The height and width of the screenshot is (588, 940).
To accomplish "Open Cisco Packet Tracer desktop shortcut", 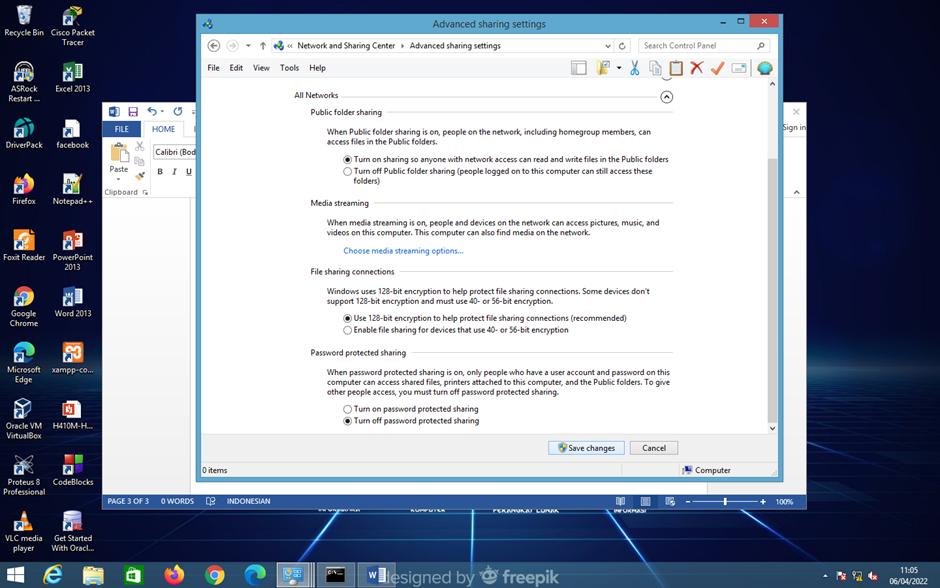I will [73, 26].
